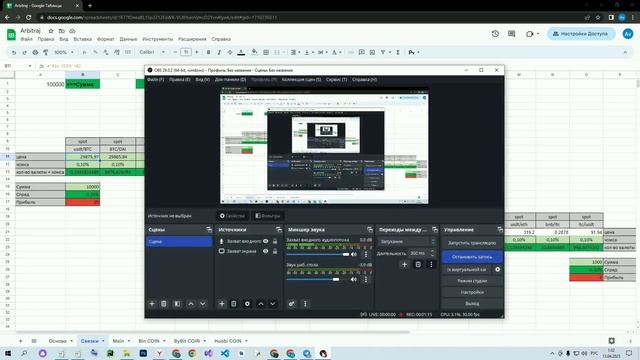Mute the desktop audio speaker icon
Screen dimensions: 640x360
coord(354,280)
